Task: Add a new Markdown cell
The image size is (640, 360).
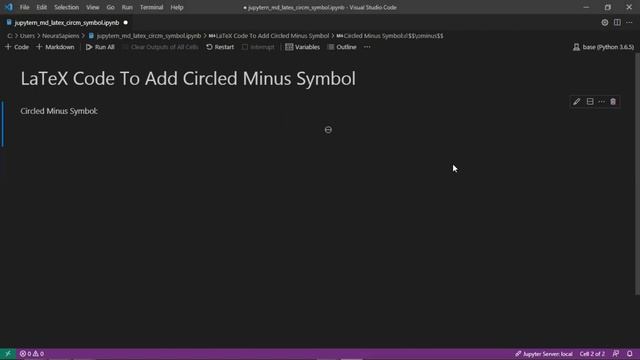Action: 55,47
